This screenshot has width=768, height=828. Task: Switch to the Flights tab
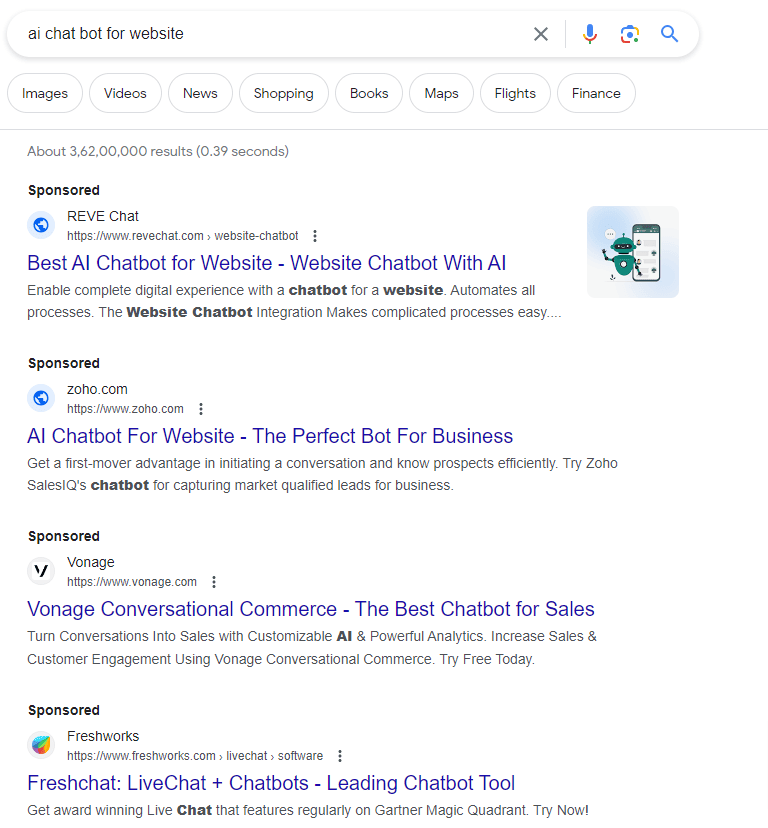515,93
